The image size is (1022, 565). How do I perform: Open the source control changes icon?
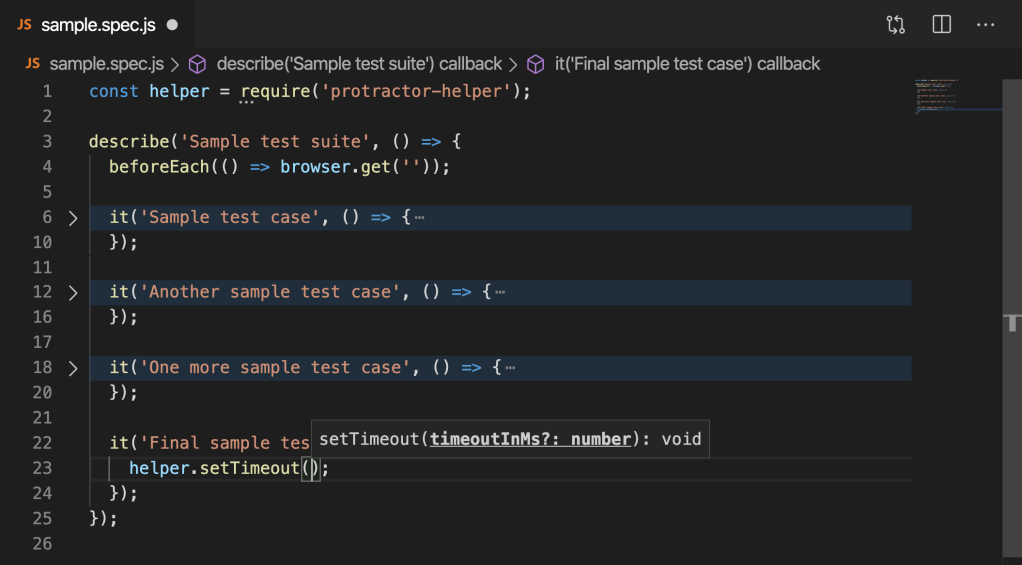(895, 24)
